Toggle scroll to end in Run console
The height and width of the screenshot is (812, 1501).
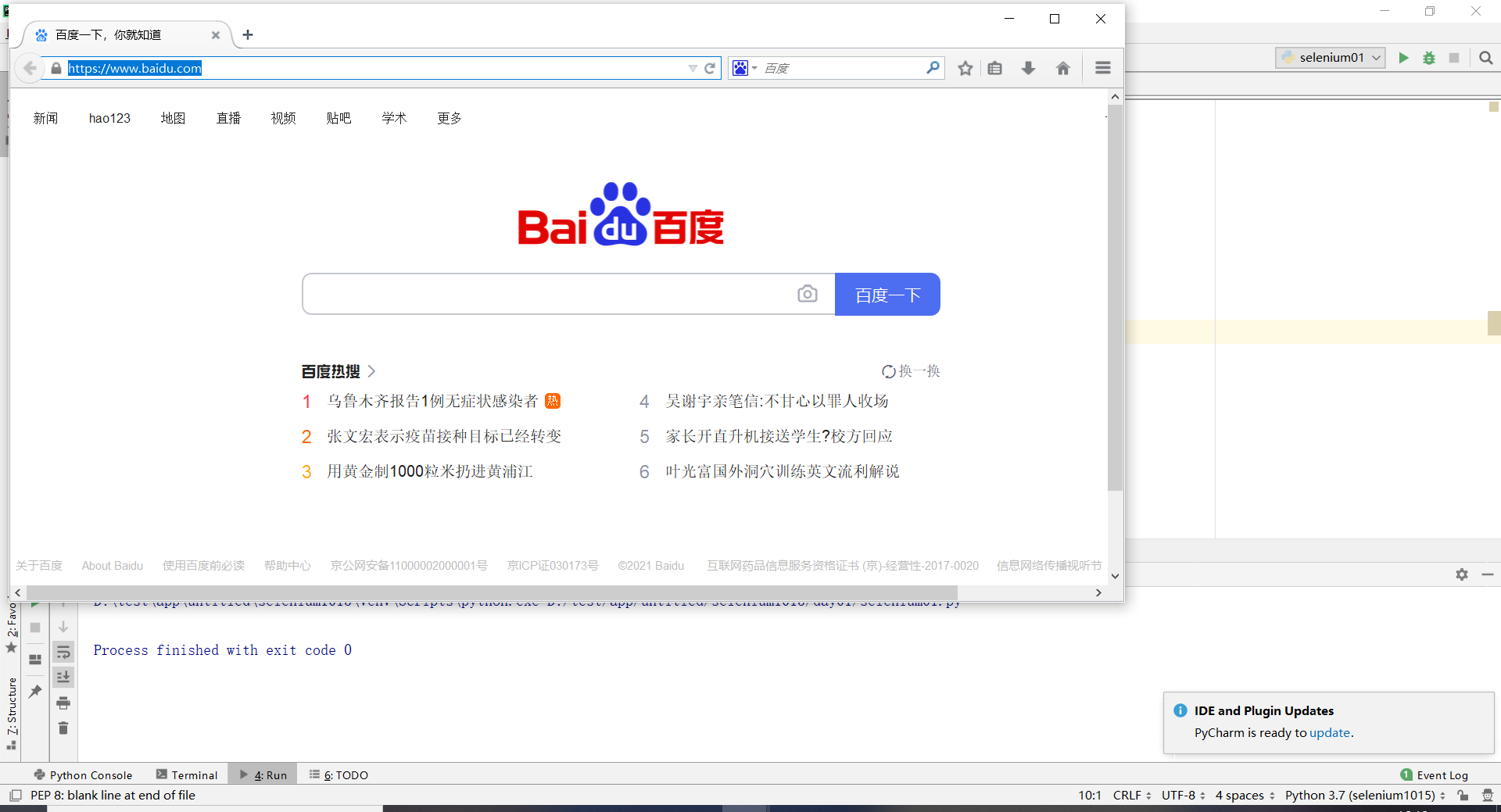point(63,677)
